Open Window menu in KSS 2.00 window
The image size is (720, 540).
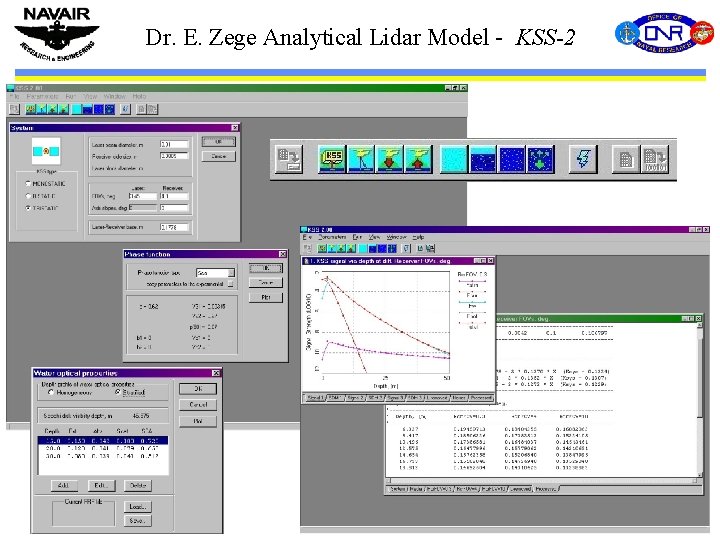point(396,237)
